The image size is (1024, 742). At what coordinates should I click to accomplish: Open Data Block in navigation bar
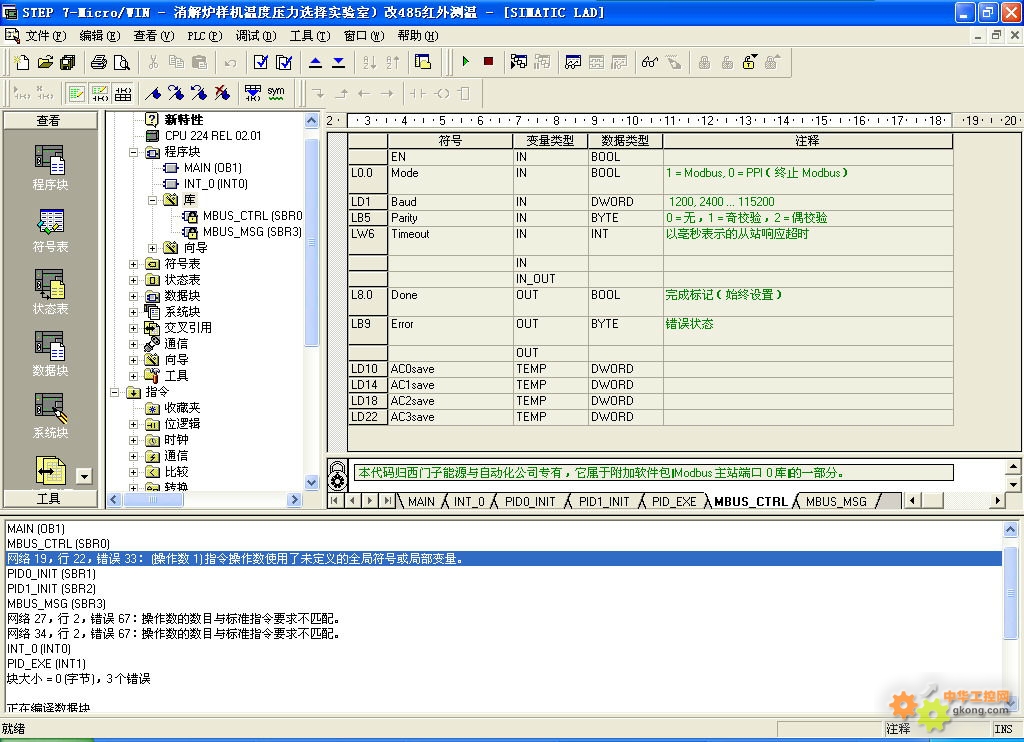click(x=50, y=354)
